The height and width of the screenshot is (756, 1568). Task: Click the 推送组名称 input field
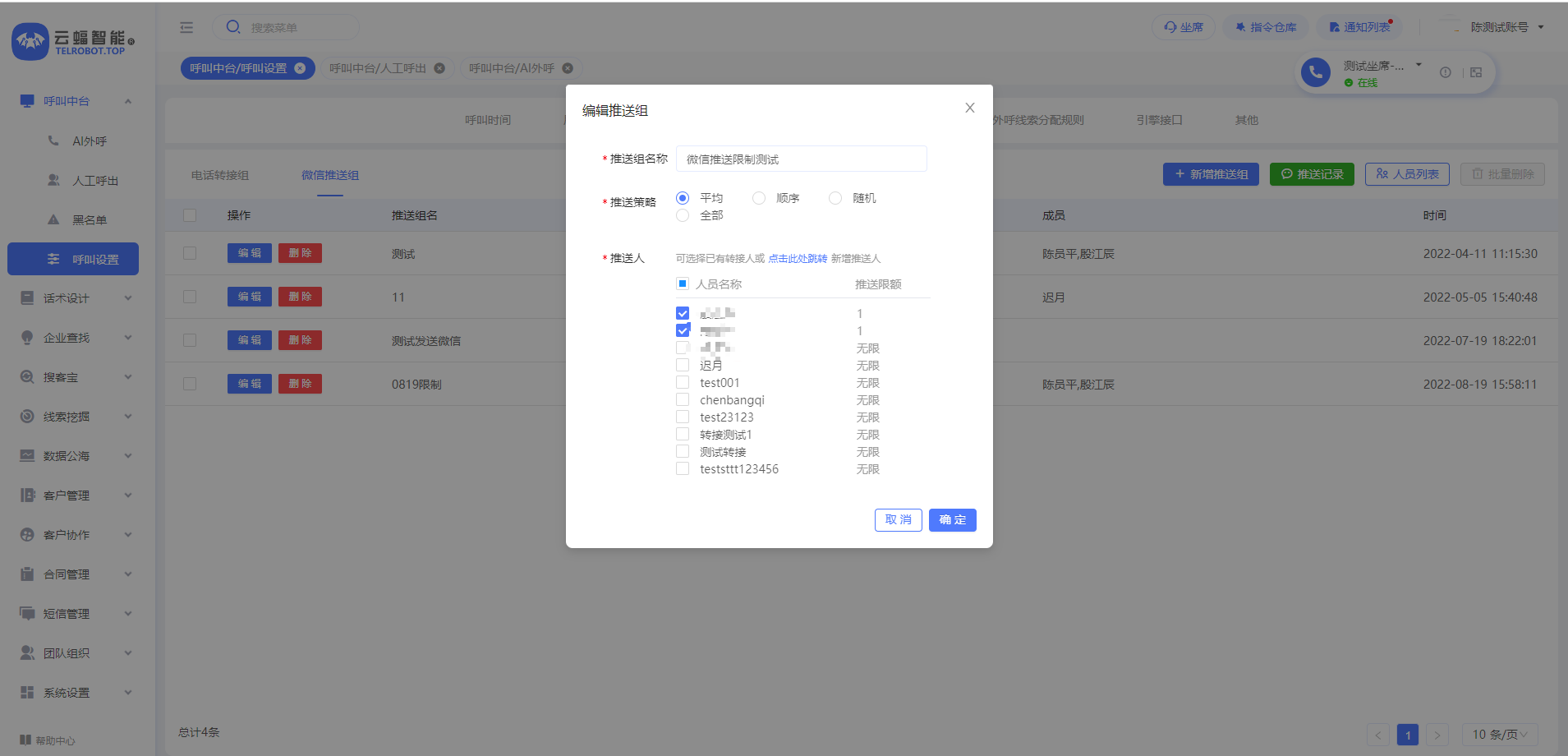pos(802,159)
